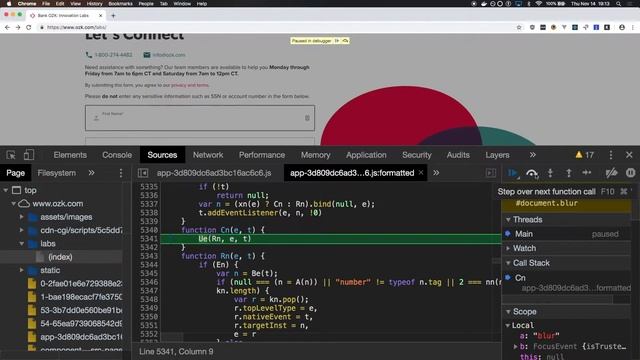Open the (index) file
The height and width of the screenshot is (360, 640).
[60, 257]
